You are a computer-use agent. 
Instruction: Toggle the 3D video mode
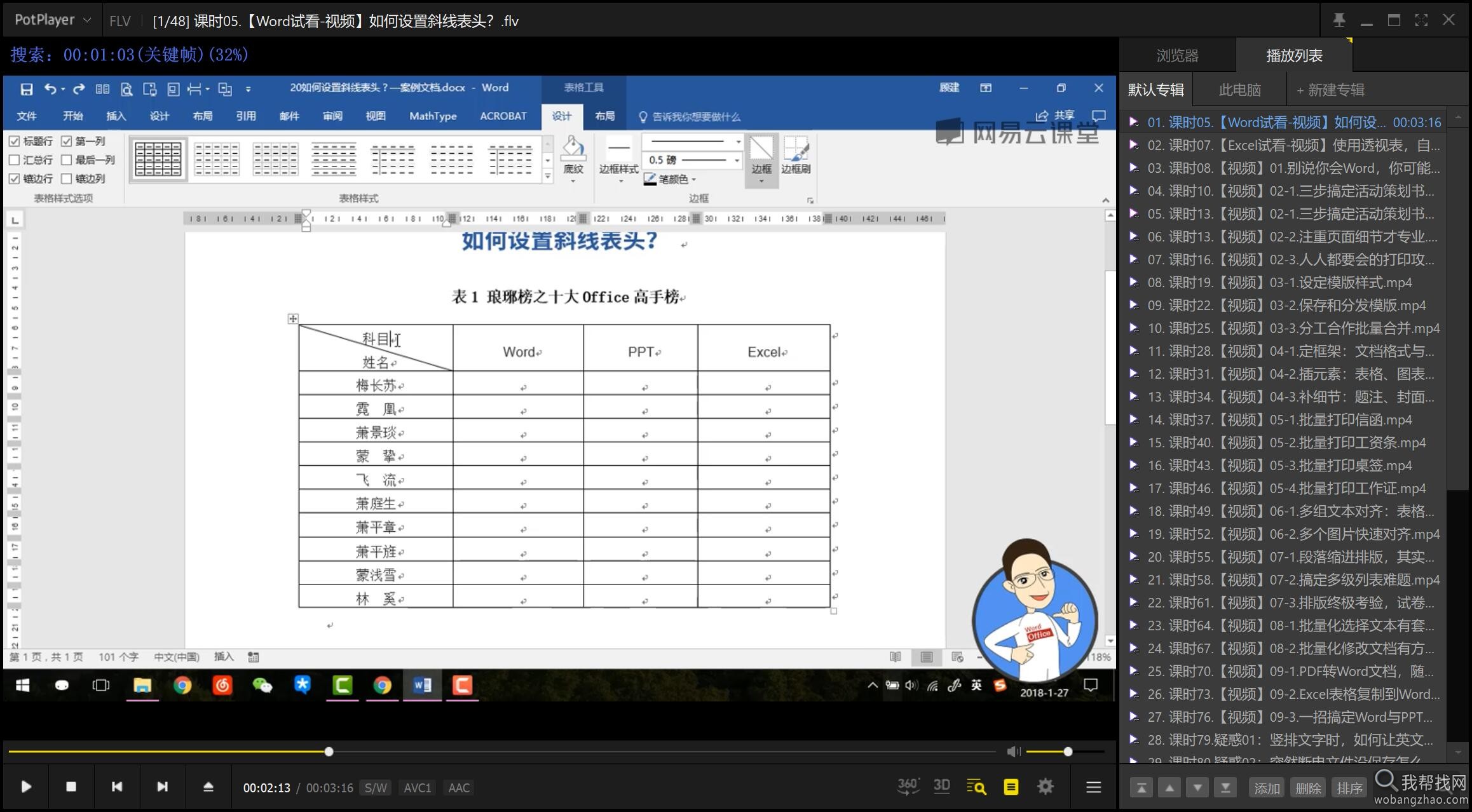(942, 787)
